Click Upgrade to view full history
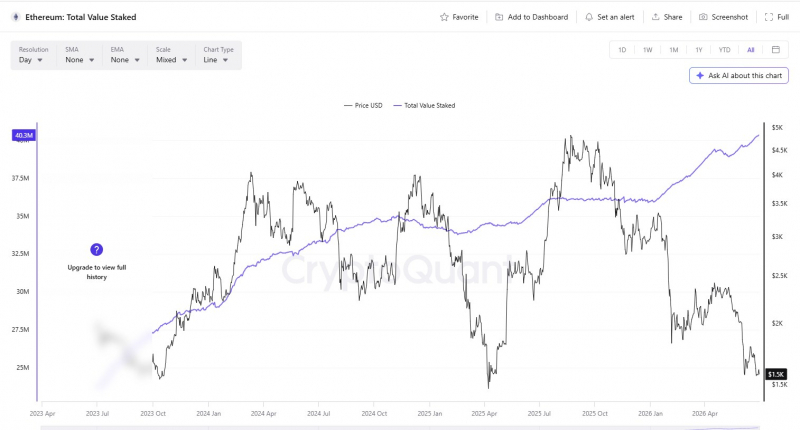The height and width of the screenshot is (430, 800). tap(96, 272)
